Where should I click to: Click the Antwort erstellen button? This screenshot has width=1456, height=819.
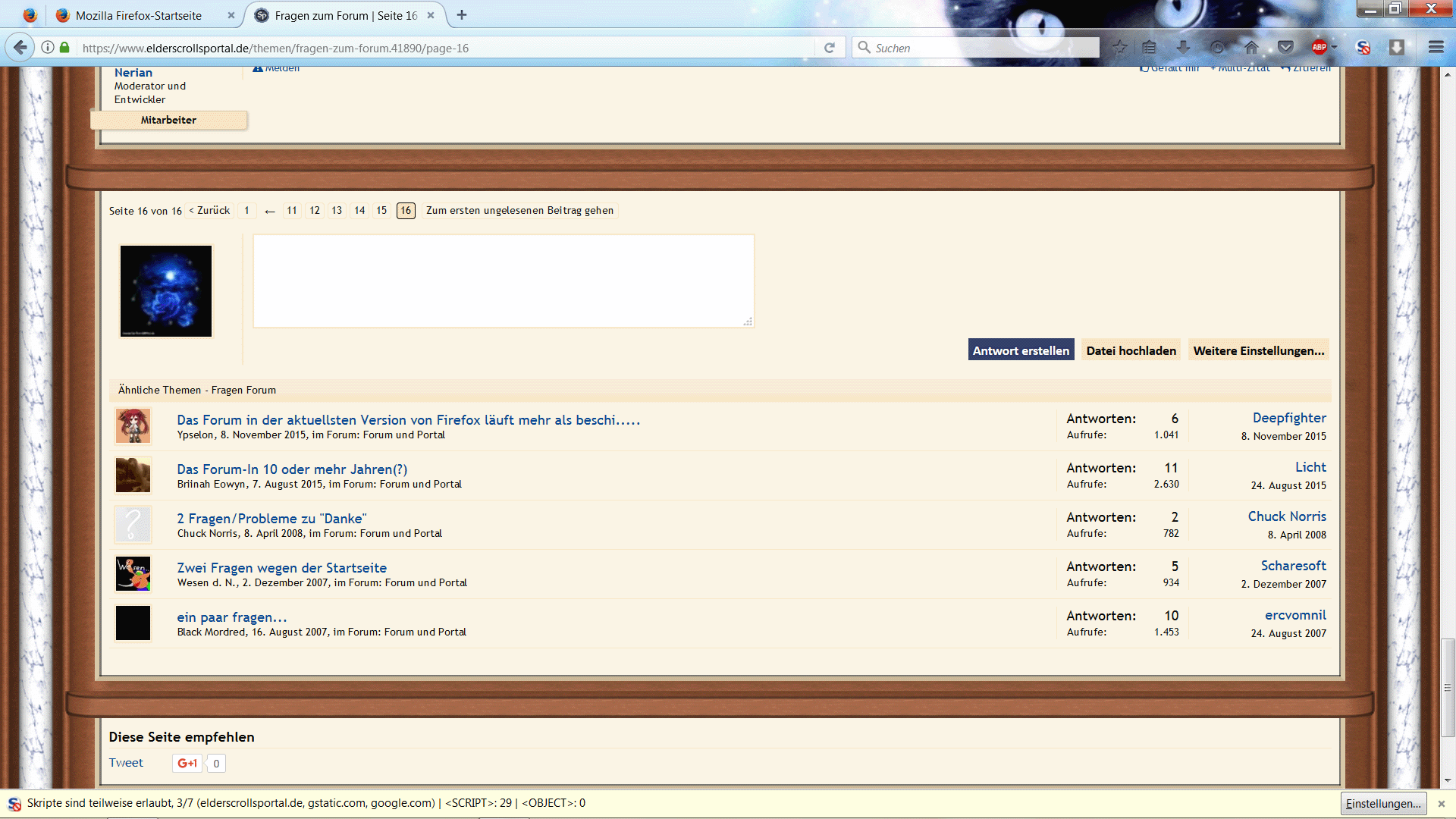tap(1021, 350)
